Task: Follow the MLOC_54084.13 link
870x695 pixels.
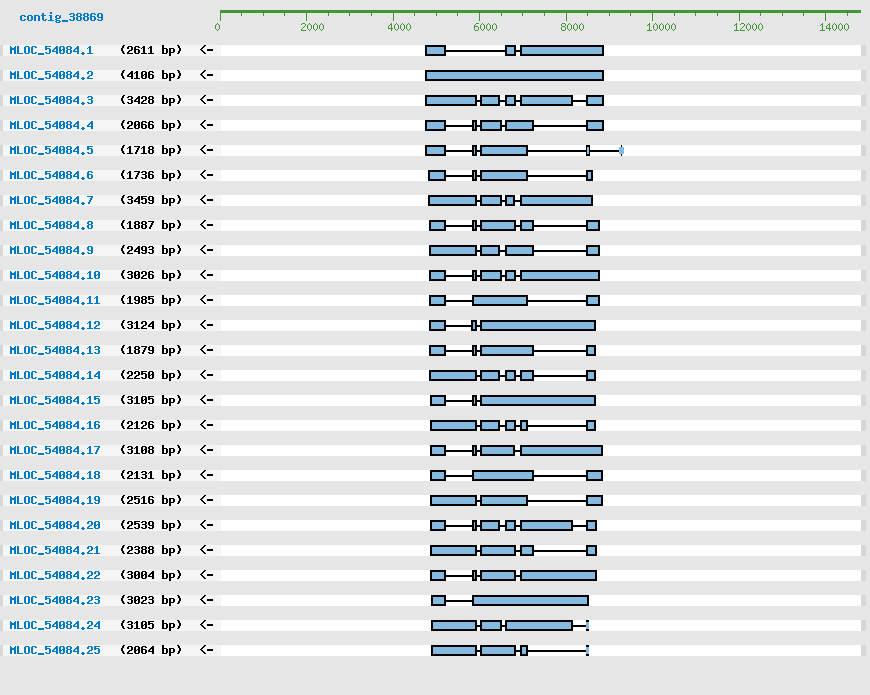Action: click(x=55, y=350)
